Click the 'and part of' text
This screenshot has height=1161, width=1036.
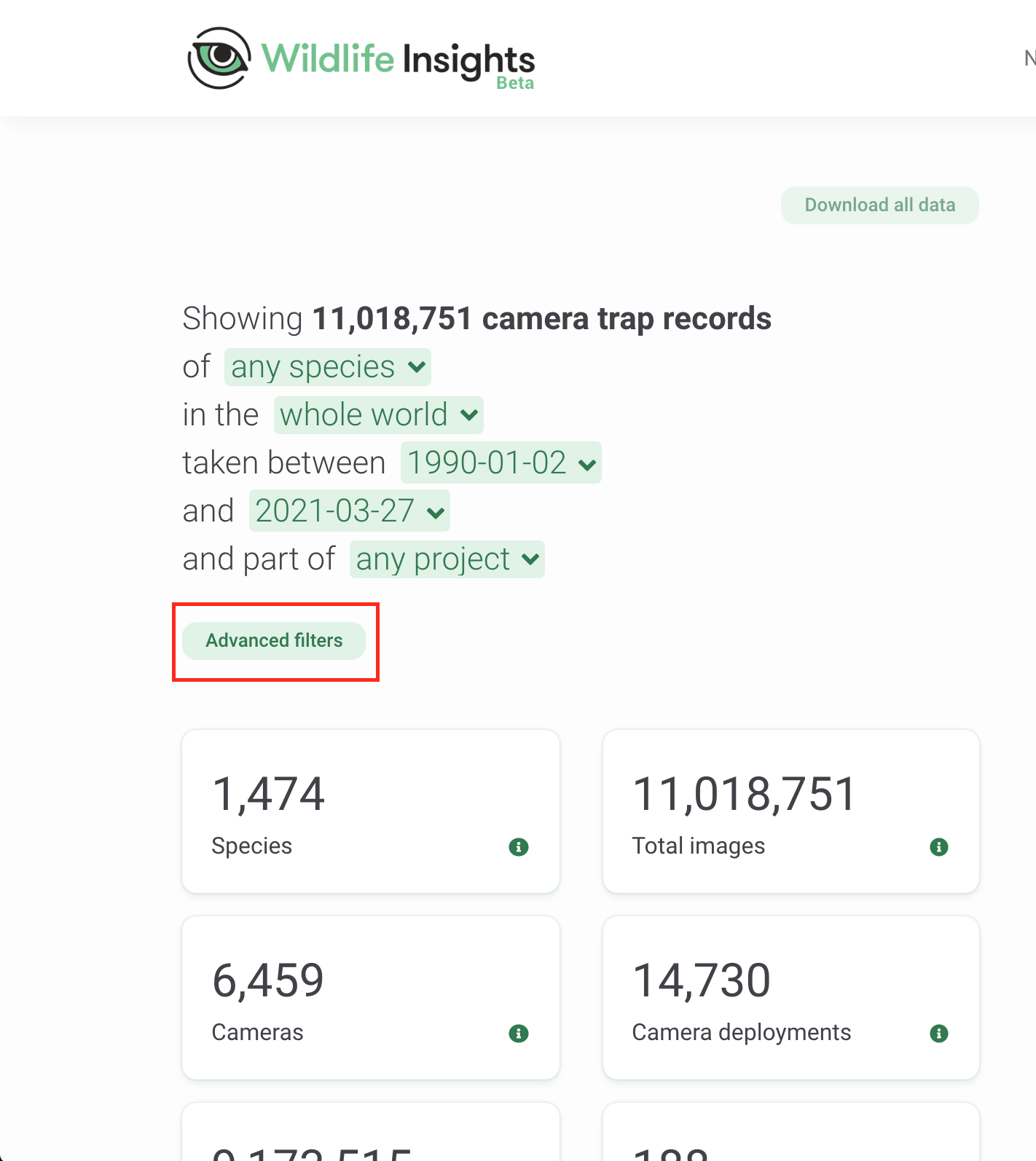click(259, 559)
